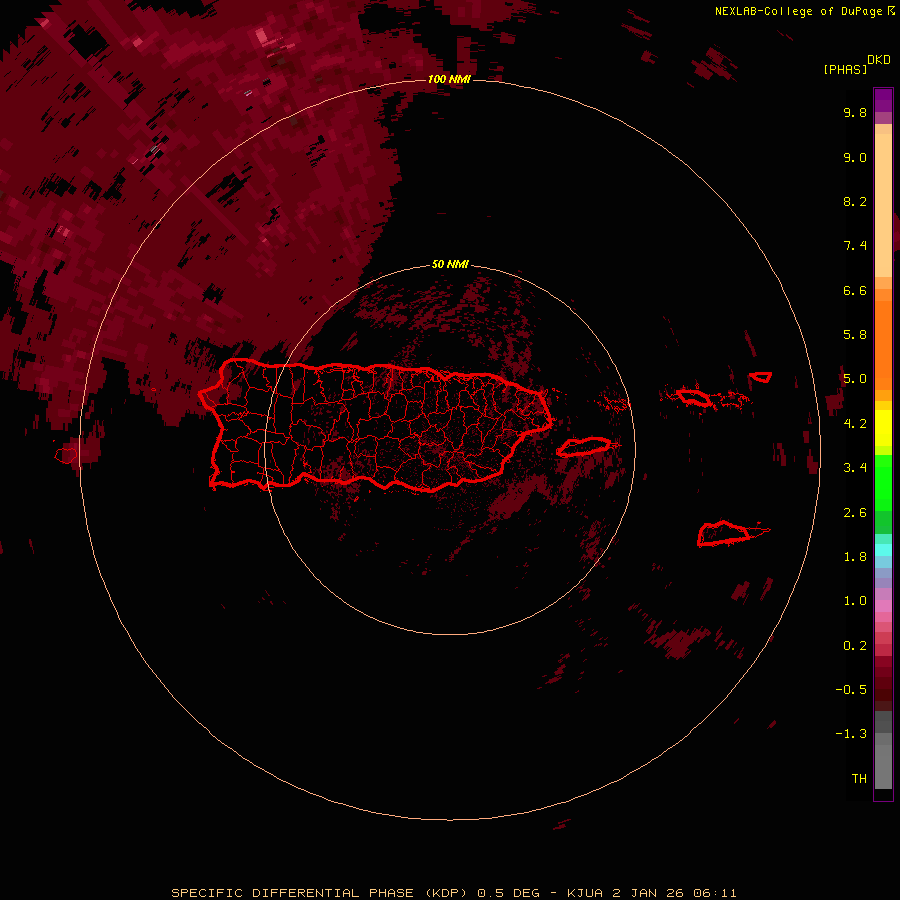Select the 7.4 scale value
Viewport: 900px width, 900px height.
855,246
